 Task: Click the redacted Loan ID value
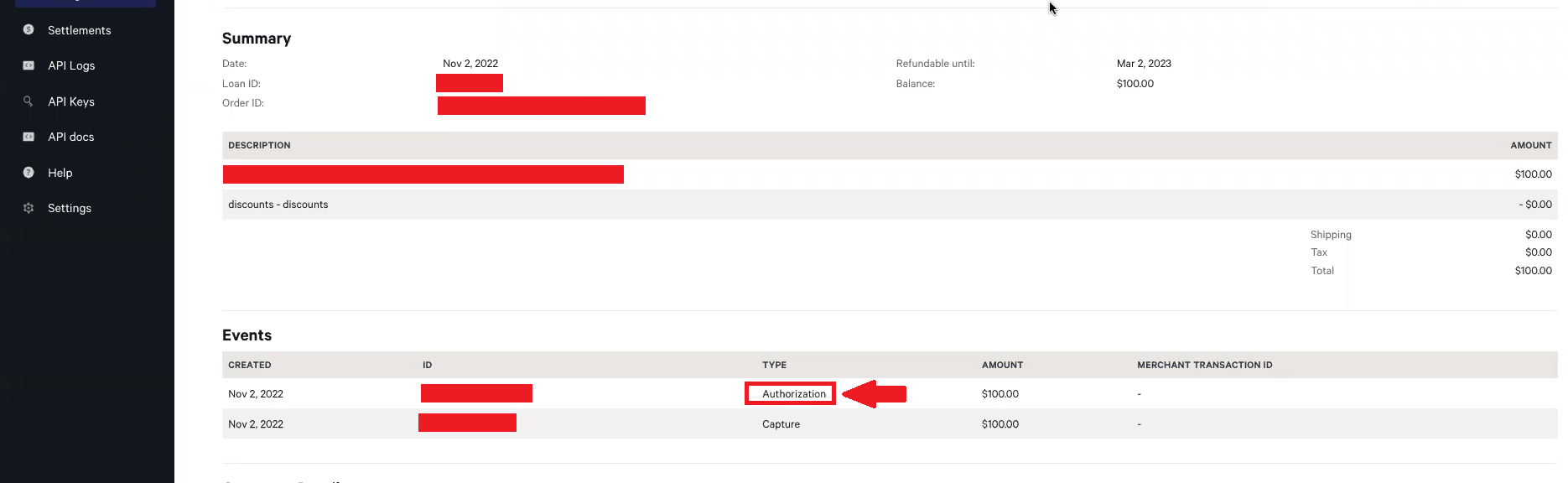[469, 83]
